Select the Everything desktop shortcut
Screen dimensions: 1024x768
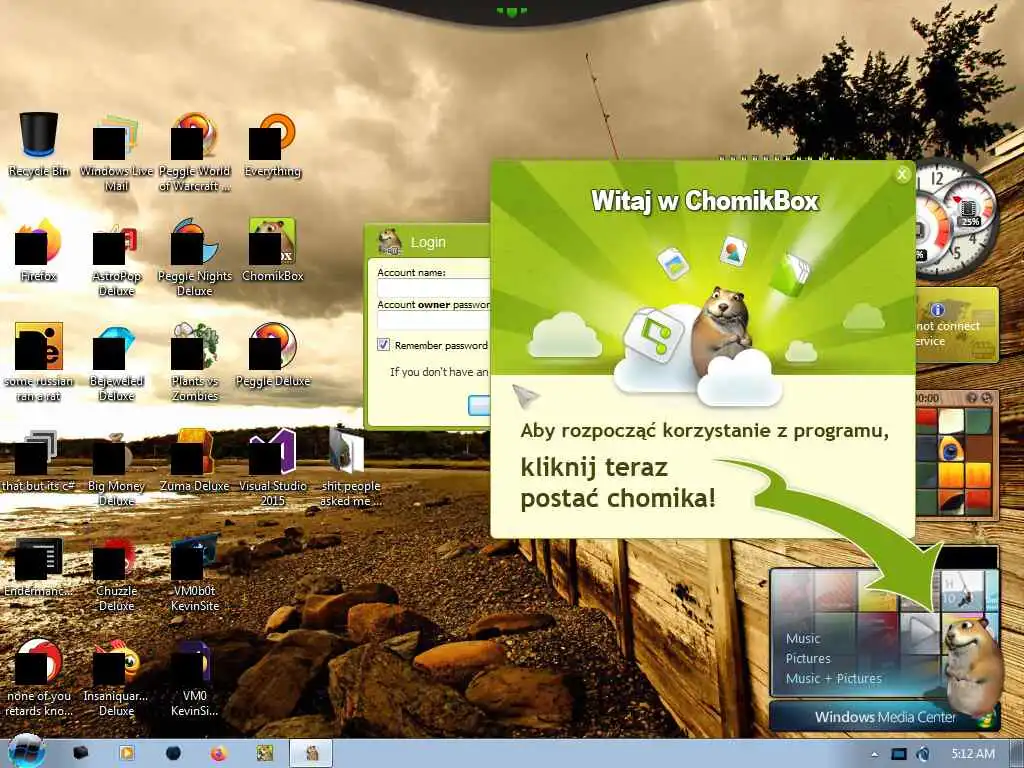(272, 145)
